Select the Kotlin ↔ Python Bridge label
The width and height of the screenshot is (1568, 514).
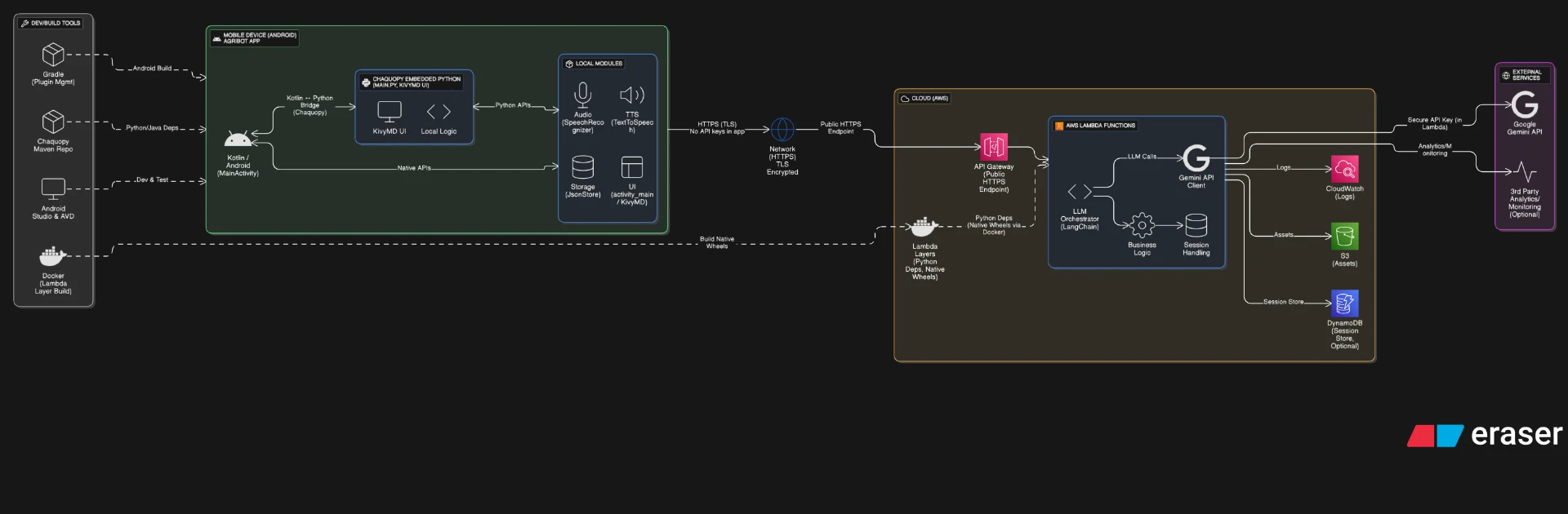pyautogui.click(x=310, y=105)
